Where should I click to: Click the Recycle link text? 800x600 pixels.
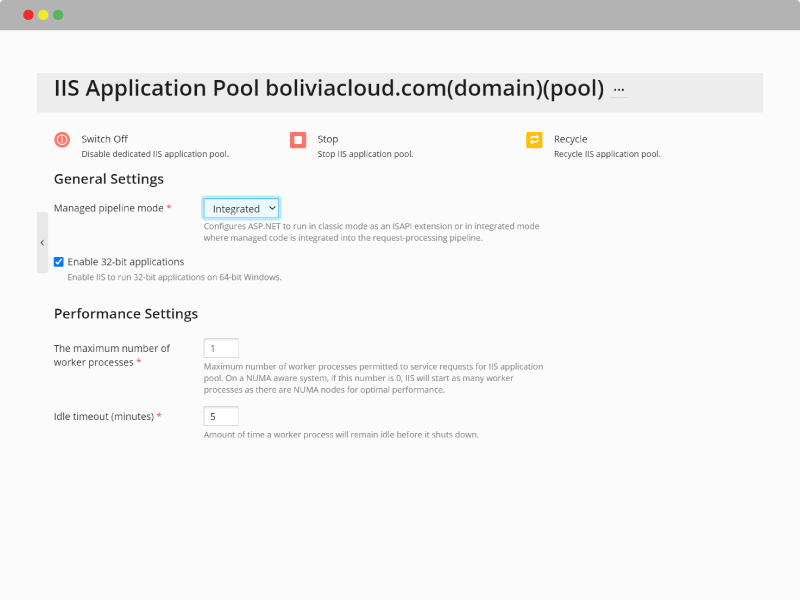pos(570,139)
